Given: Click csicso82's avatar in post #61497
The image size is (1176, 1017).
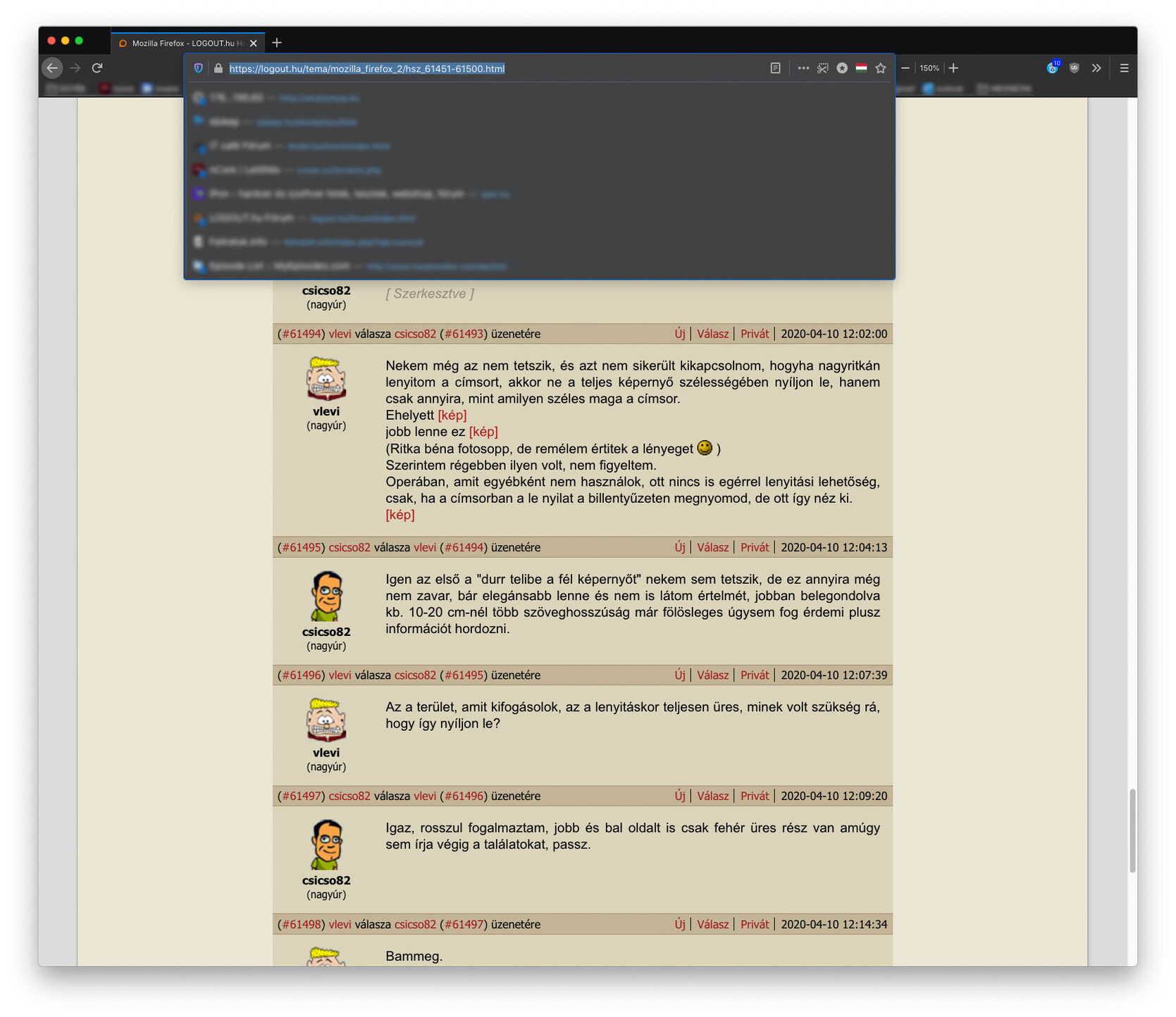Looking at the screenshot, I should pos(328,844).
